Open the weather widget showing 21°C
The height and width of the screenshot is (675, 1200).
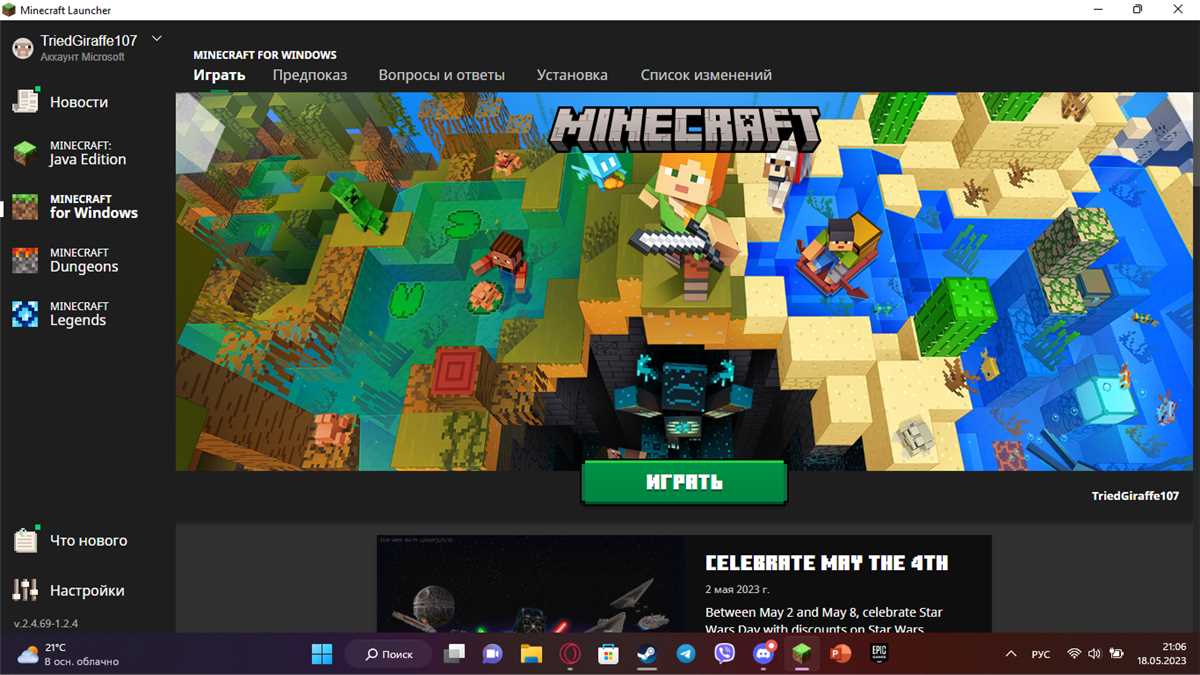[x=68, y=654]
